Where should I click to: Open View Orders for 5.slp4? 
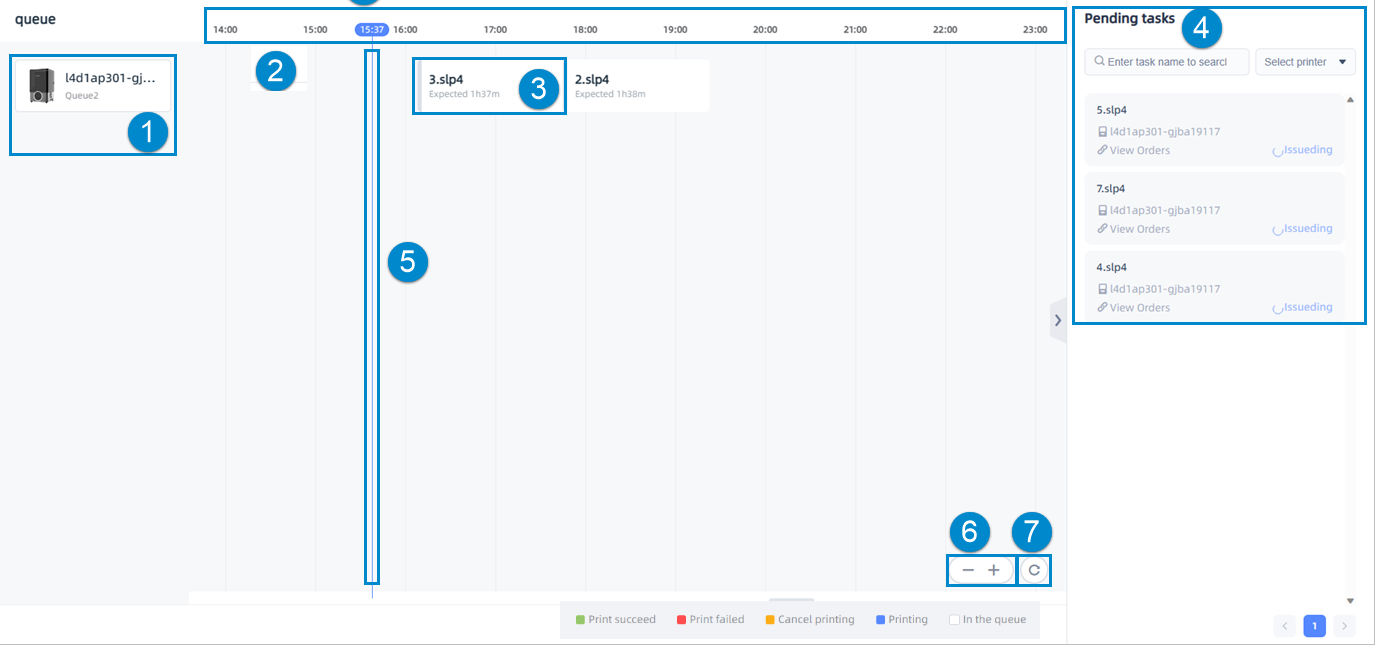[1139, 151]
